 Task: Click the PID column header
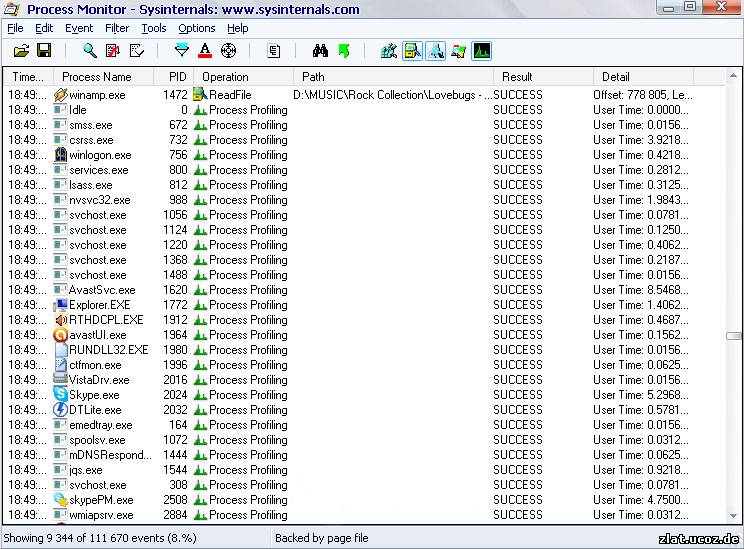tap(173, 77)
